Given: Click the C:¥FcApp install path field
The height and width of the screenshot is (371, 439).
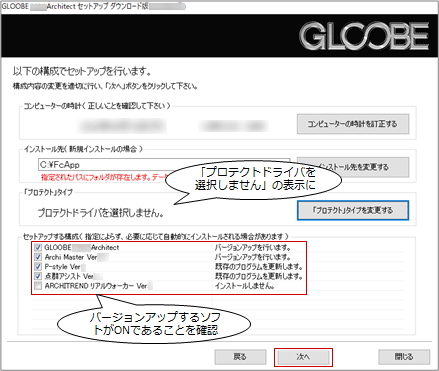Looking at the screenshot, I should 164,165.
